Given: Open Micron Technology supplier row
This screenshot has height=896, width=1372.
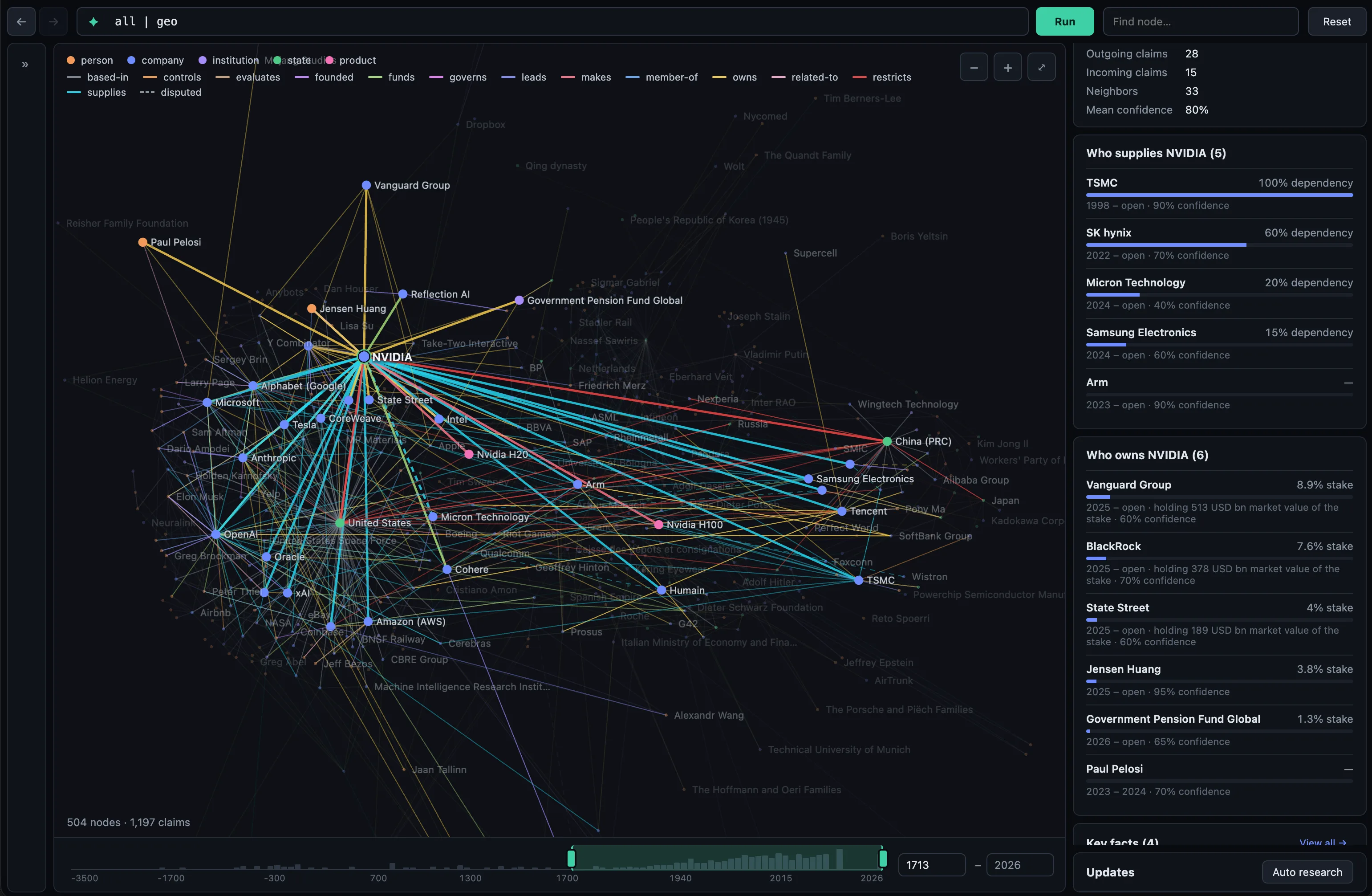Looking at the screenshot, I should tap(1219, 293).
